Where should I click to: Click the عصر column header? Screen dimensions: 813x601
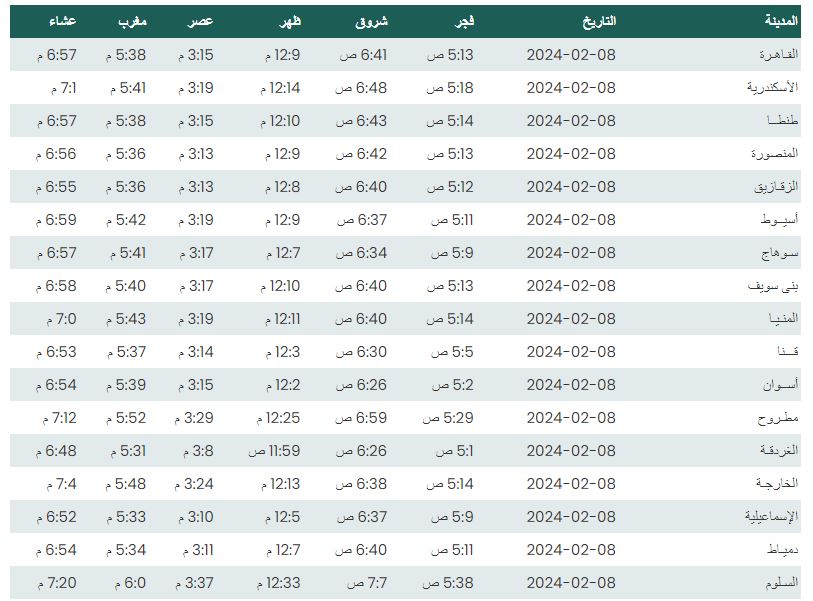[x=200, y=21]
